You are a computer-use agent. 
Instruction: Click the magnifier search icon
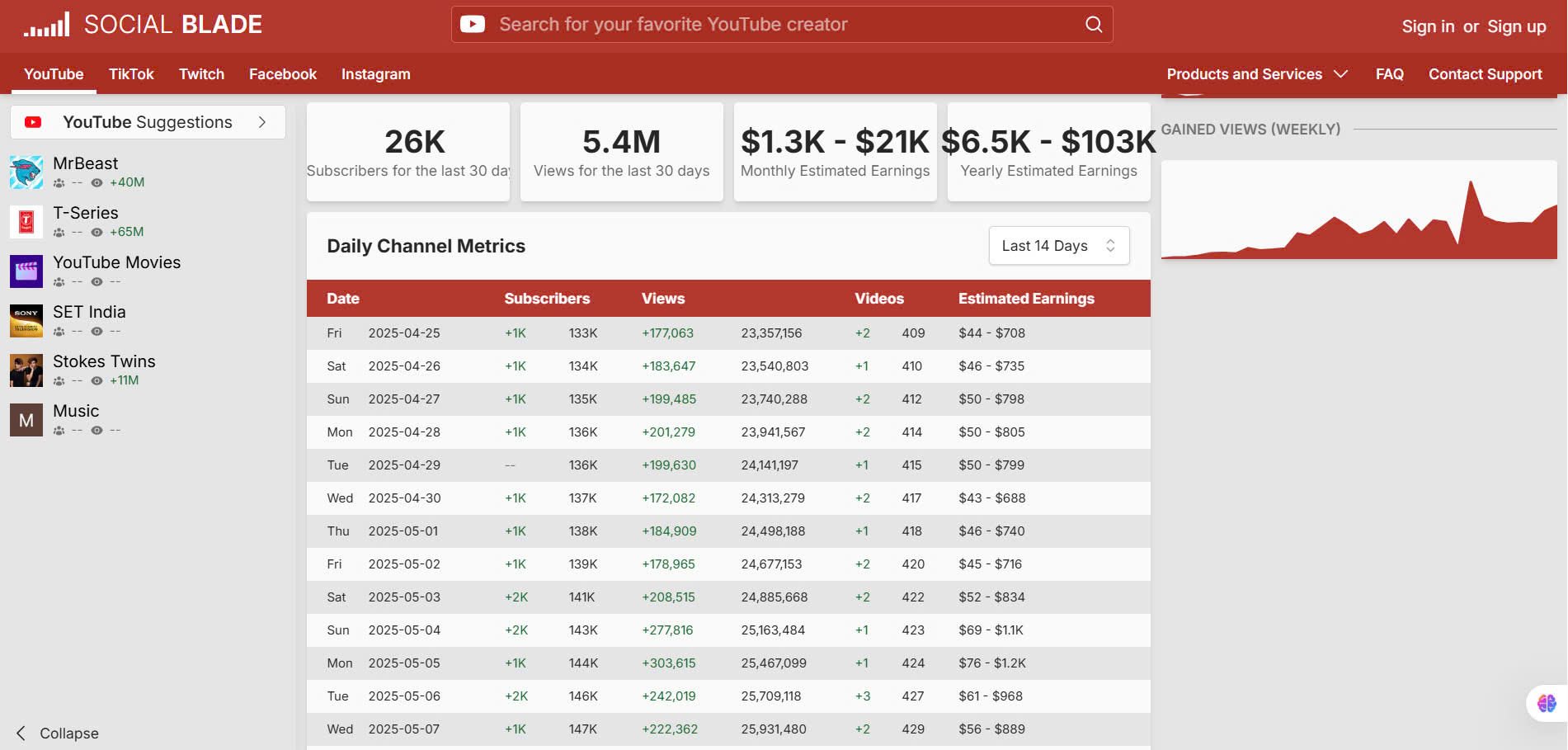pos(1094,25)
